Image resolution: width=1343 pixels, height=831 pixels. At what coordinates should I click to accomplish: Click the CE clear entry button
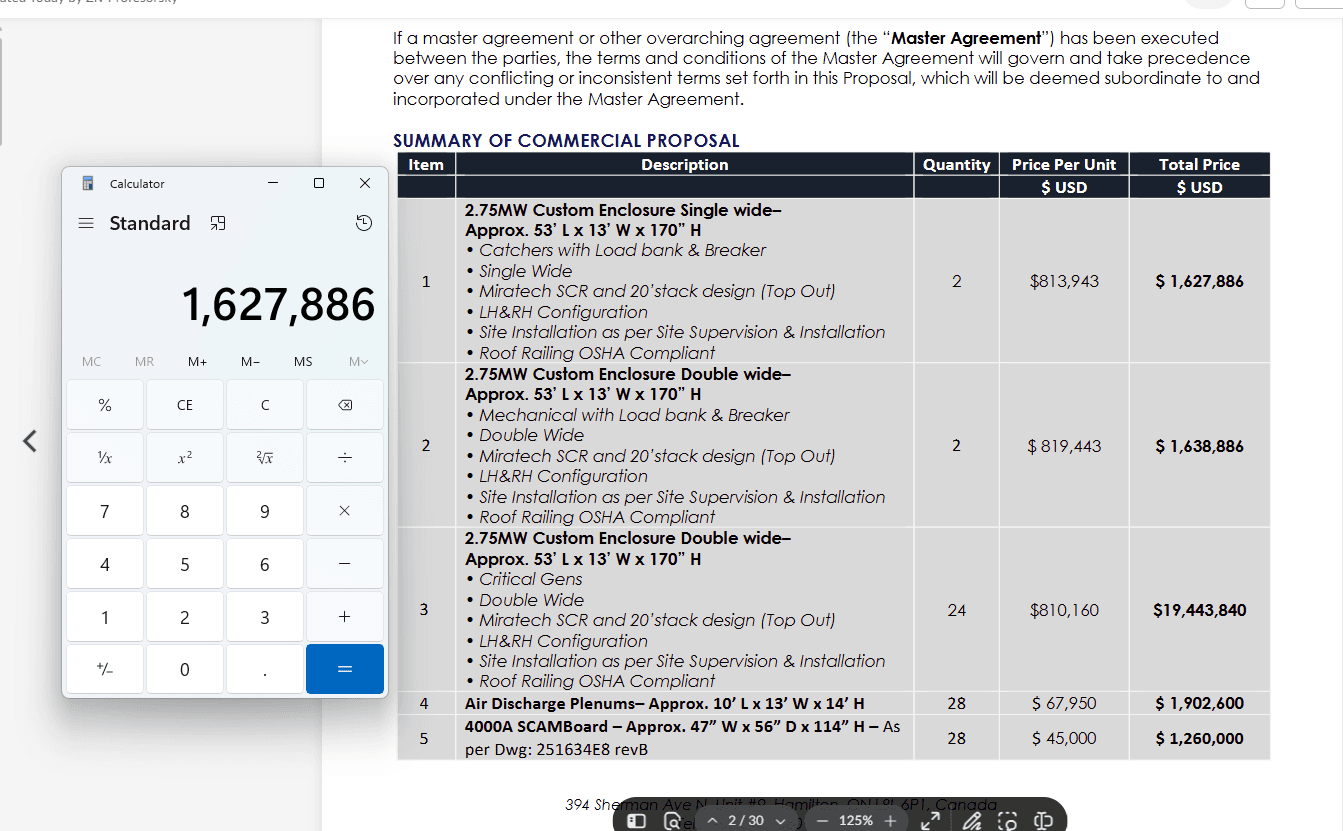coord(185,405)
